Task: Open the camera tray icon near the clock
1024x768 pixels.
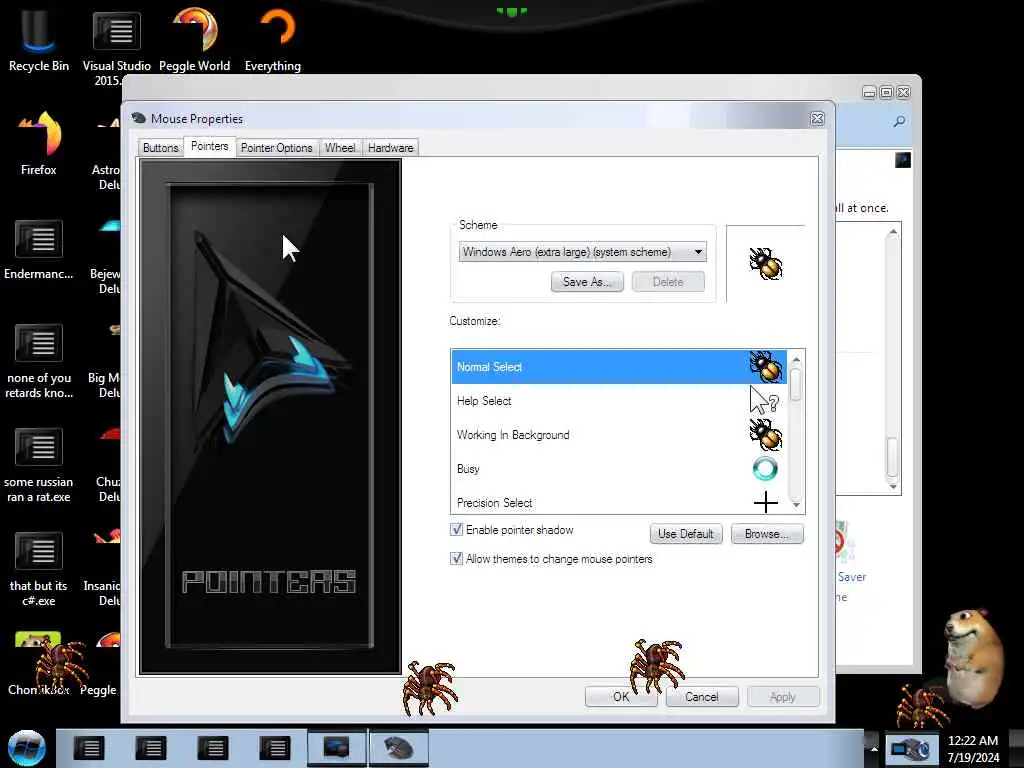Action: tap(911, 748)
